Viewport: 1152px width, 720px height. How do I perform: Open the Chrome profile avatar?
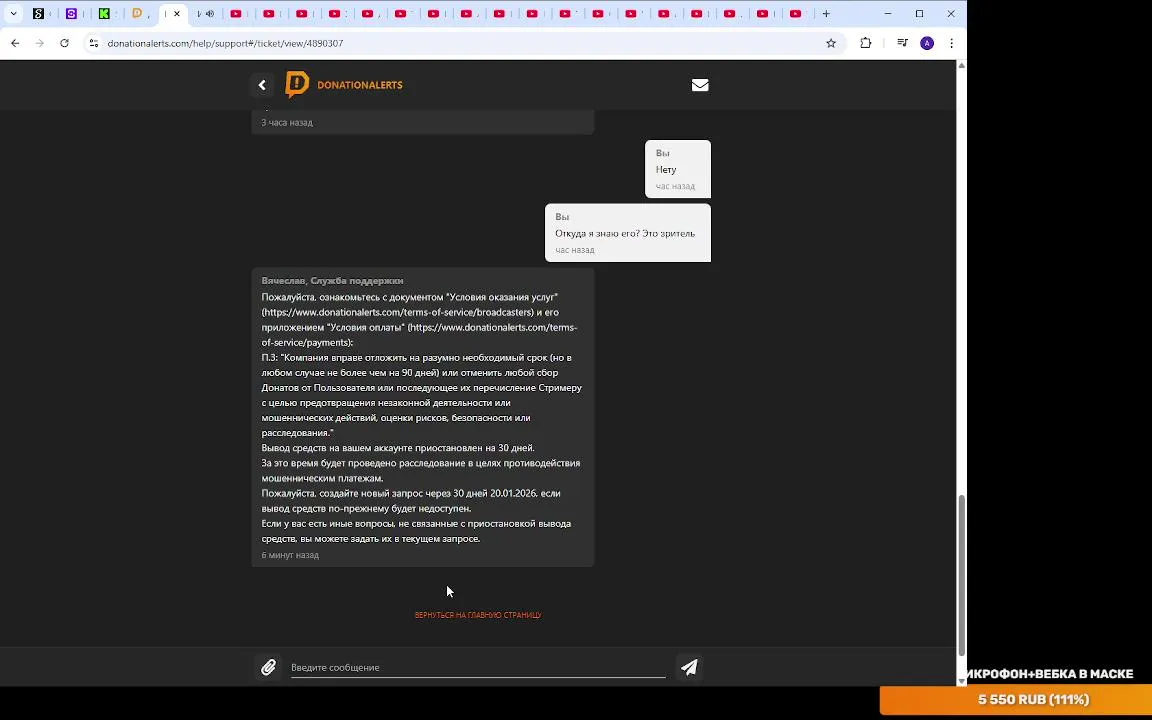point(927,43)
